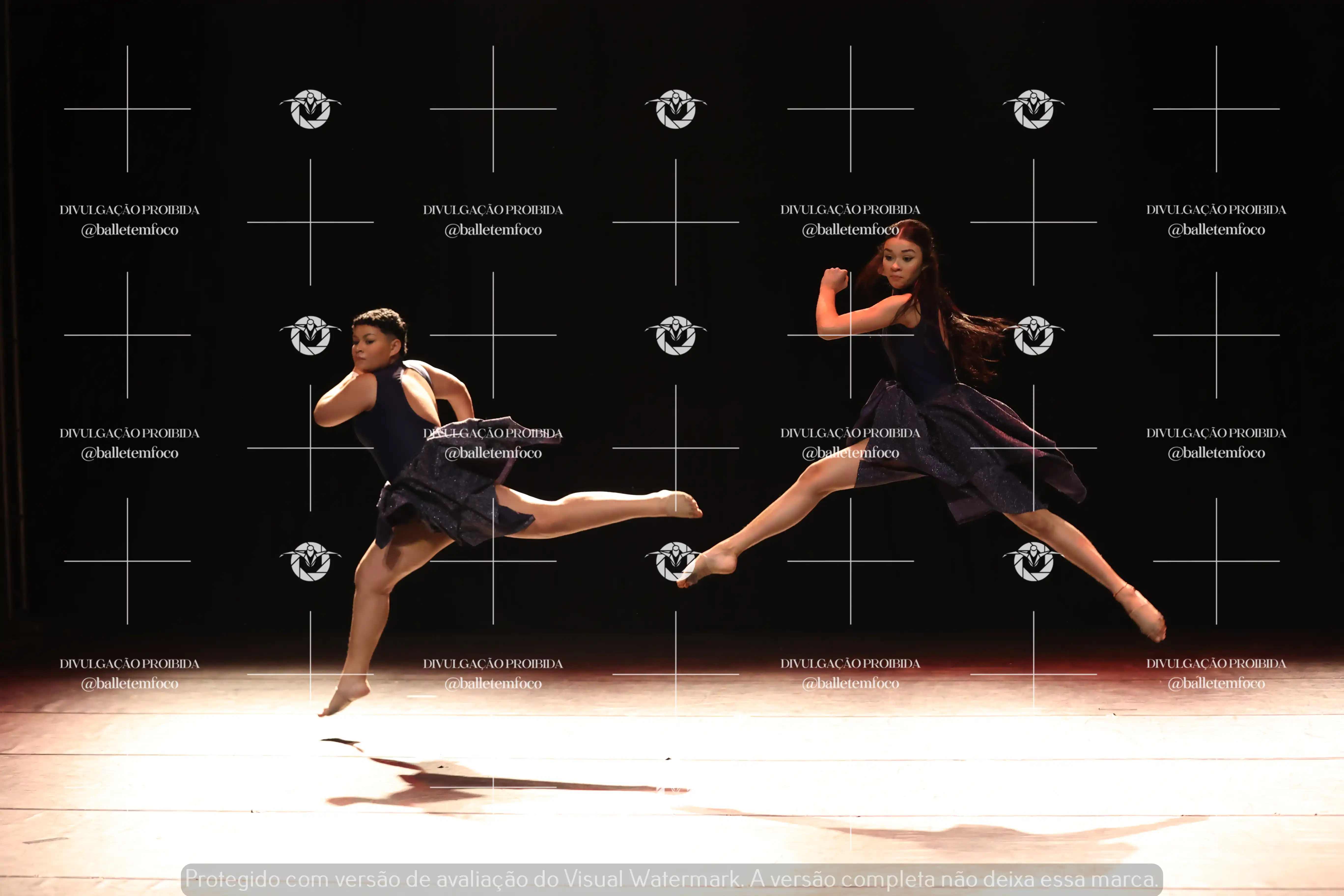Click the right dancer's trailing back foot

(1145, 616)
